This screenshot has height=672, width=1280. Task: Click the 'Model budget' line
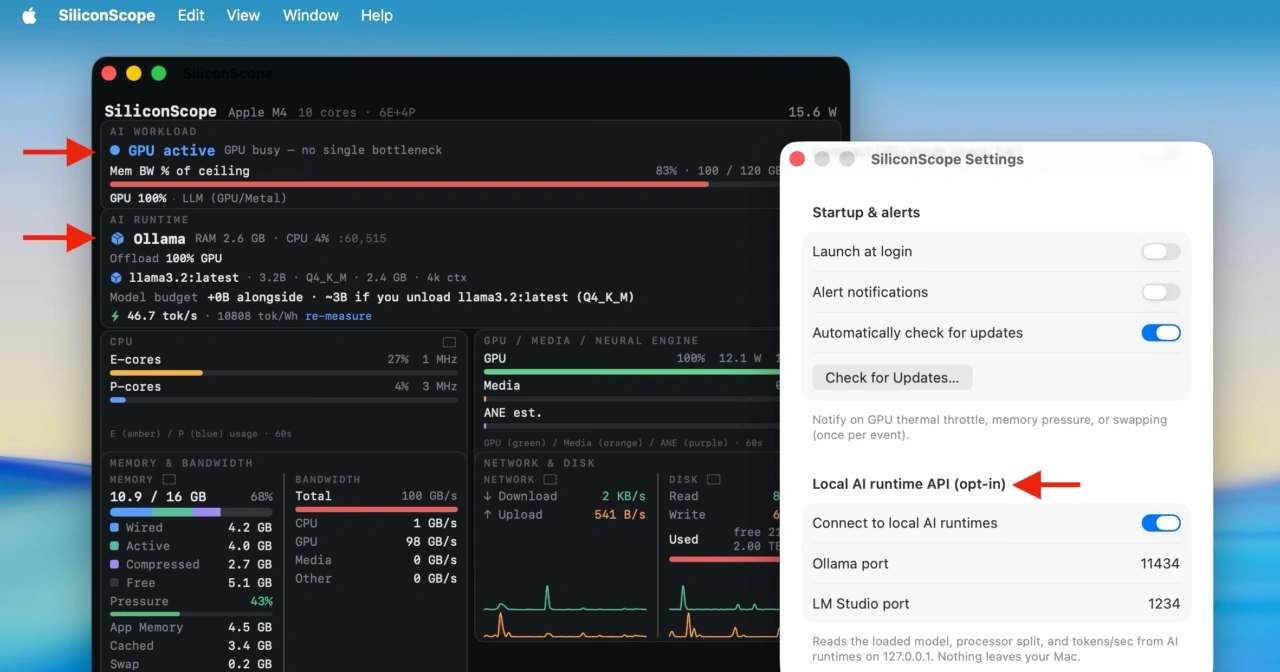coord(371,297)
